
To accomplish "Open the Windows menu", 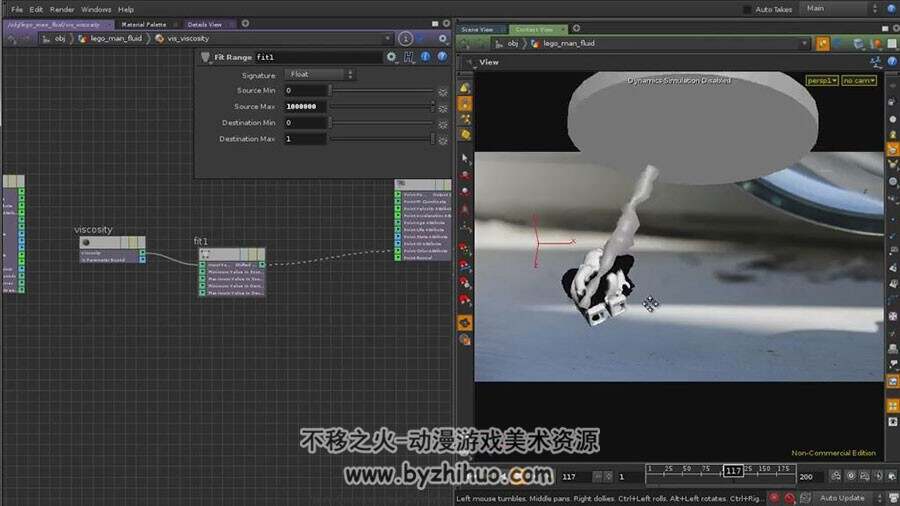I will coord(96,9).
